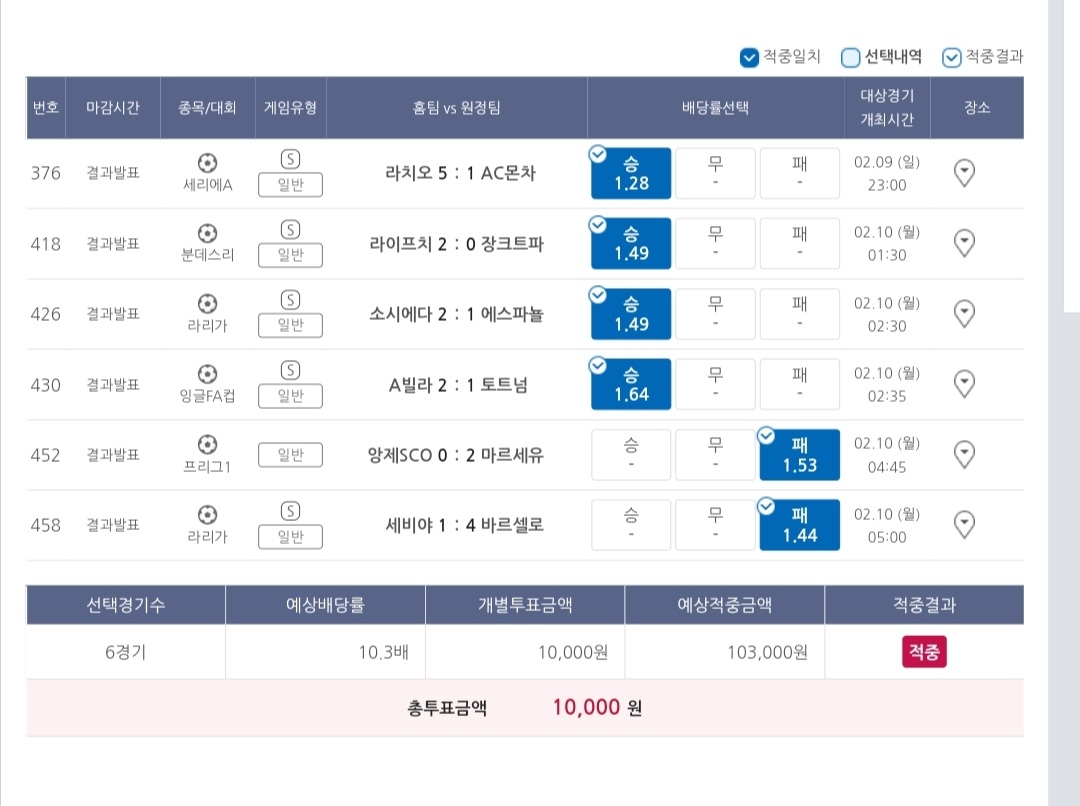This screenshot has height=806, width=1080.
Task: Select 무 option for A빌라 match
Action: [716, 384]
